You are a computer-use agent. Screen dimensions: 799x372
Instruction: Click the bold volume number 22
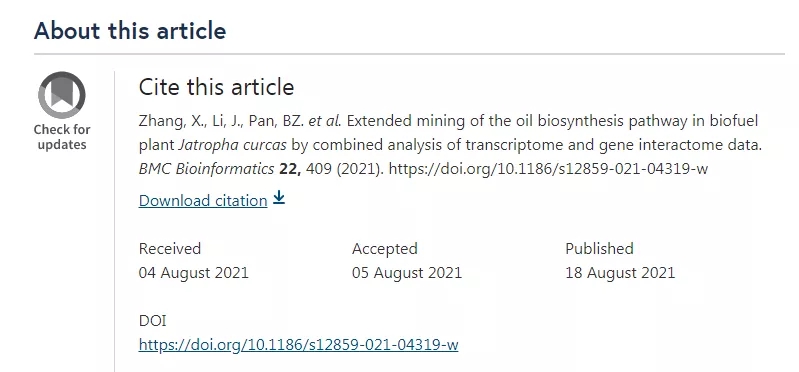pos(290,169)
